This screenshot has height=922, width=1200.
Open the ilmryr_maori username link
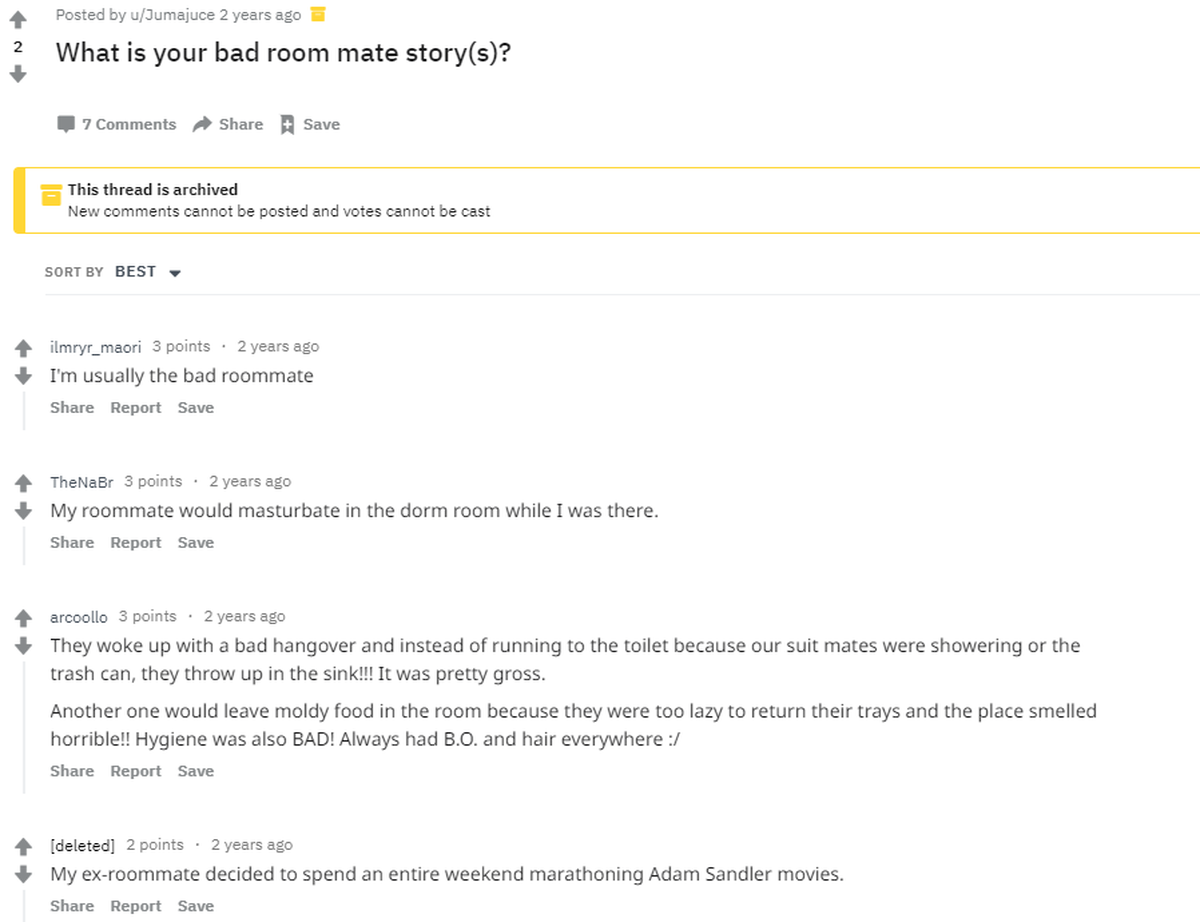pos(96,347)
